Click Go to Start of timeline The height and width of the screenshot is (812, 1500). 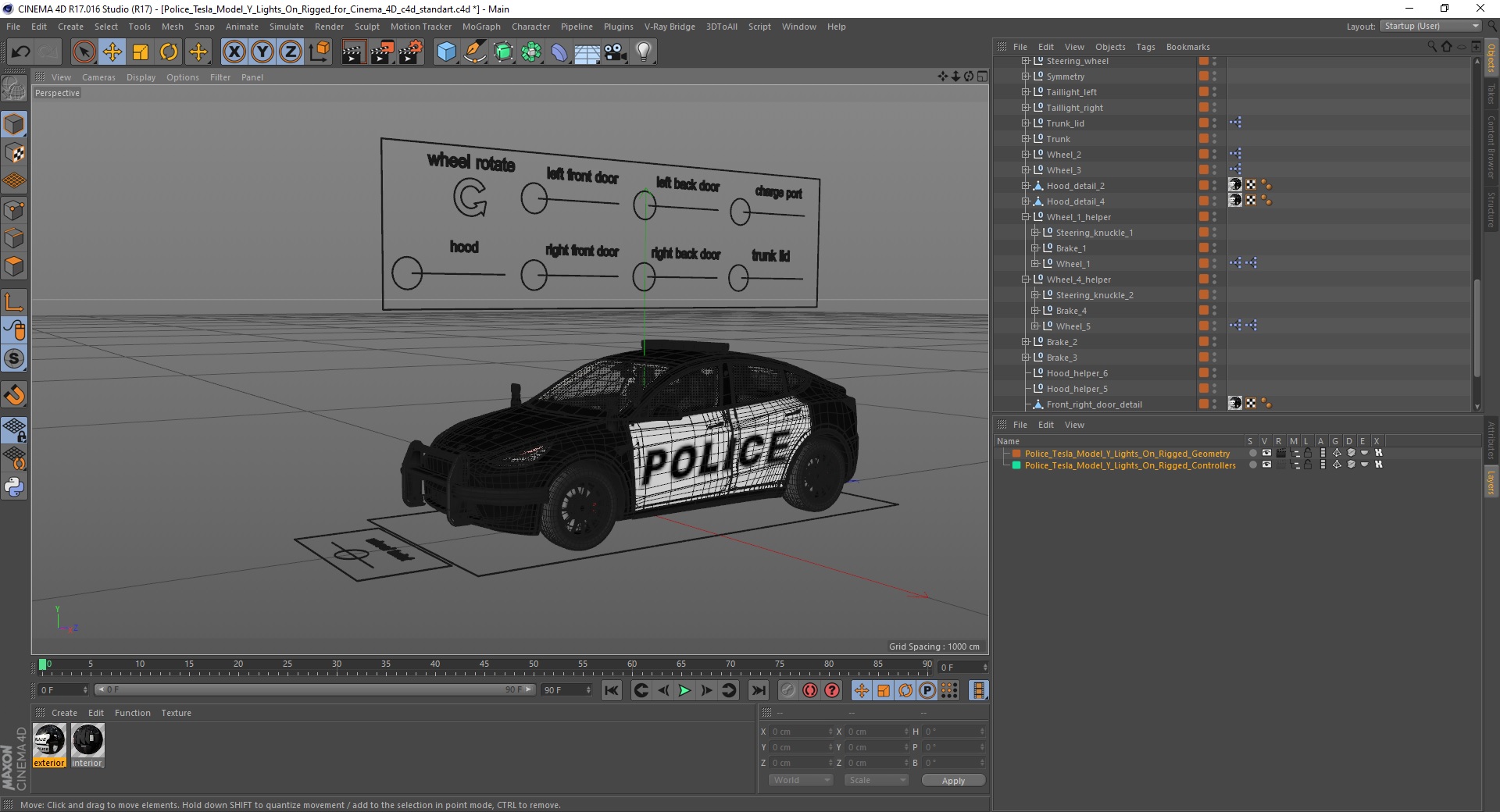612,690
